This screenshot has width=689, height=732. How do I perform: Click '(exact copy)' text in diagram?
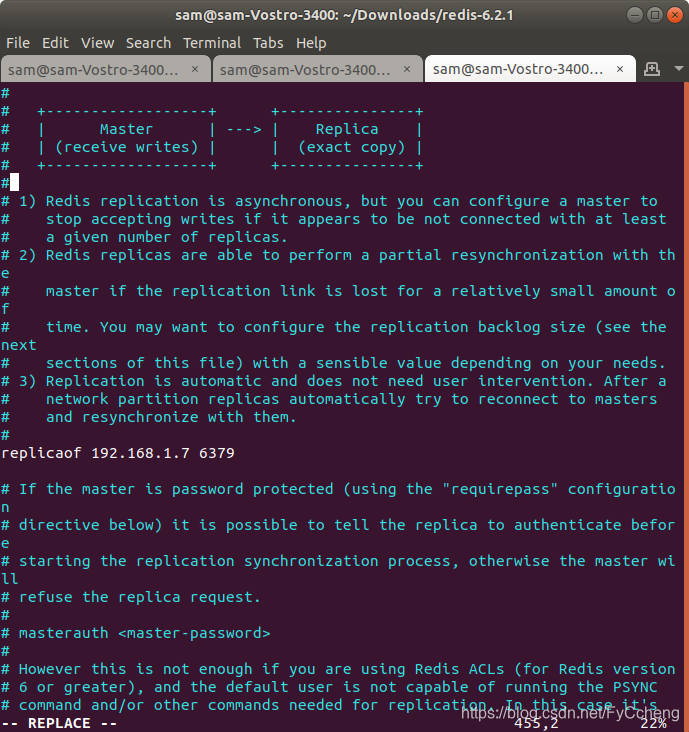click(x=351, y=148)
